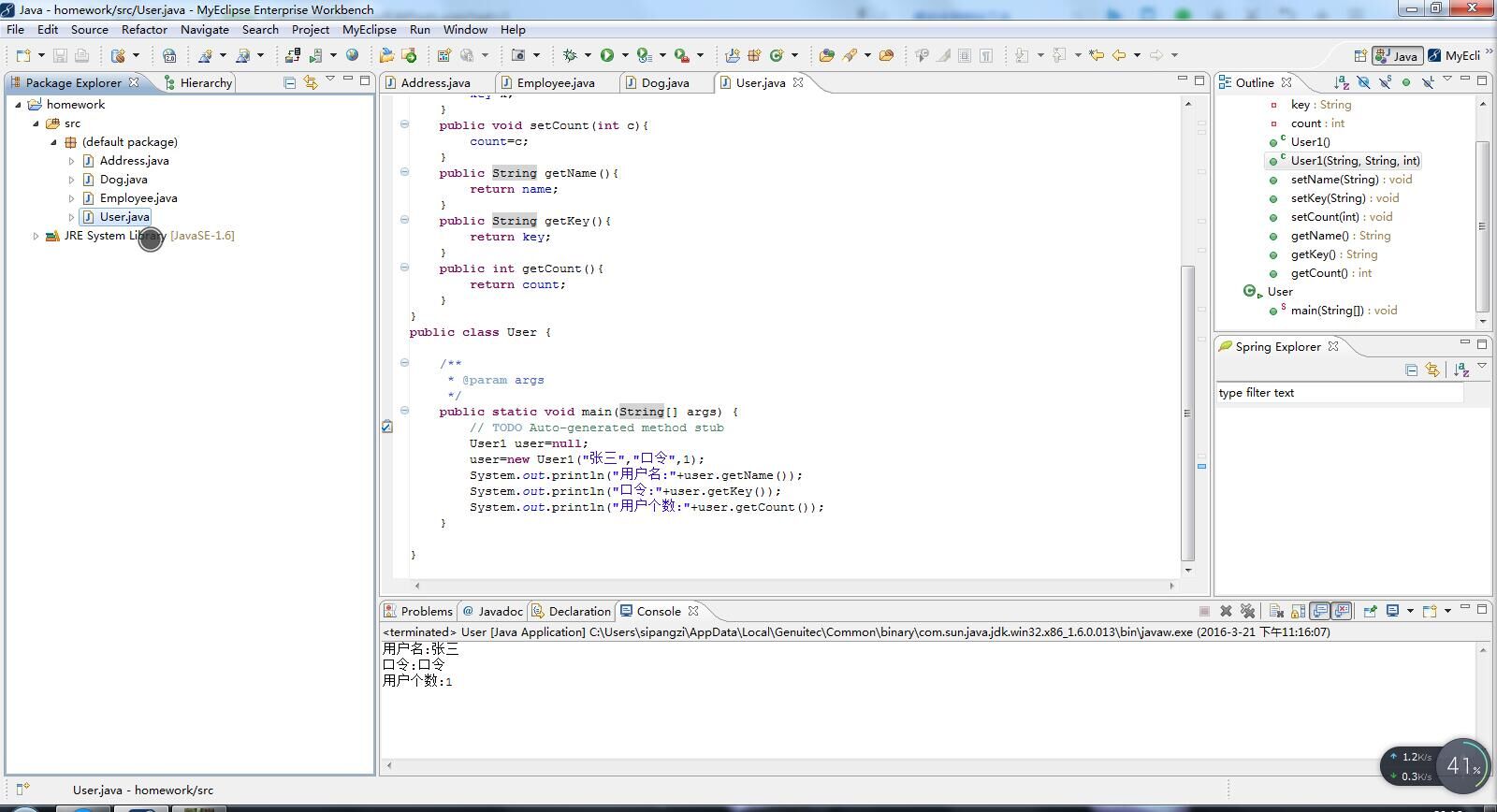Click Open Task folder icon

tap(886, 55)
